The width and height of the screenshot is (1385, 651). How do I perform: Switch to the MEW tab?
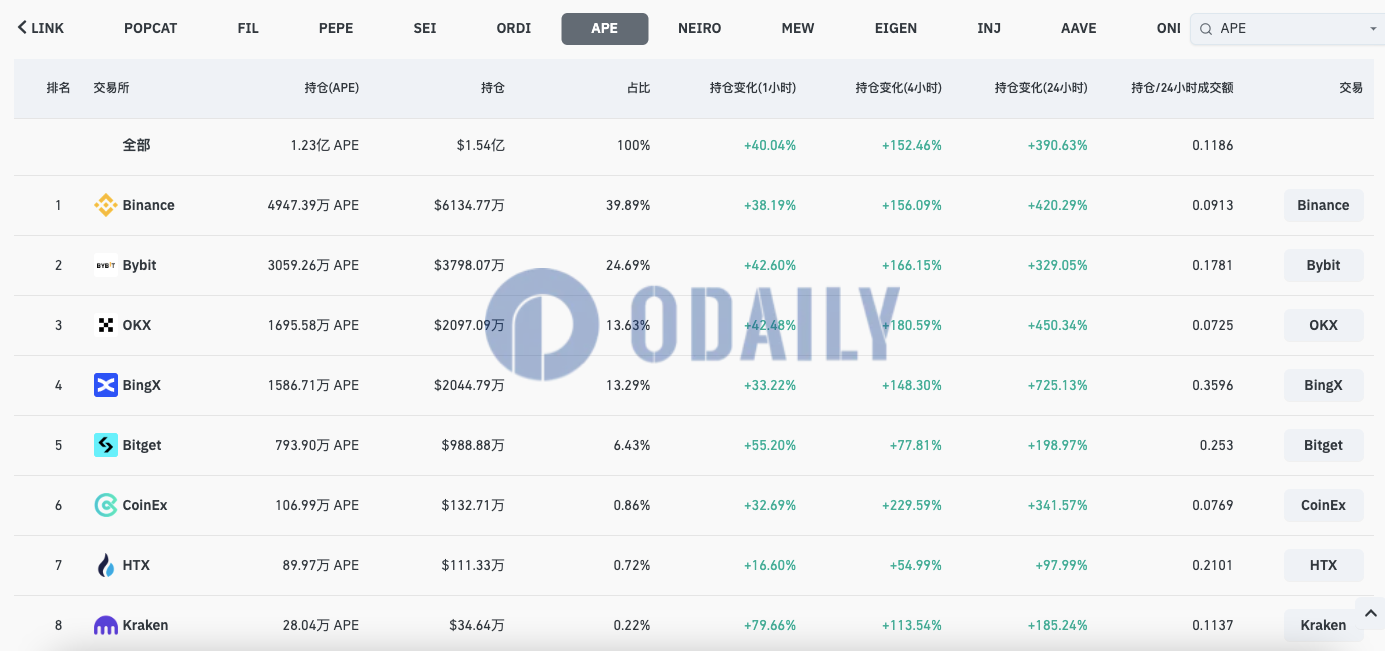[798, 28]
